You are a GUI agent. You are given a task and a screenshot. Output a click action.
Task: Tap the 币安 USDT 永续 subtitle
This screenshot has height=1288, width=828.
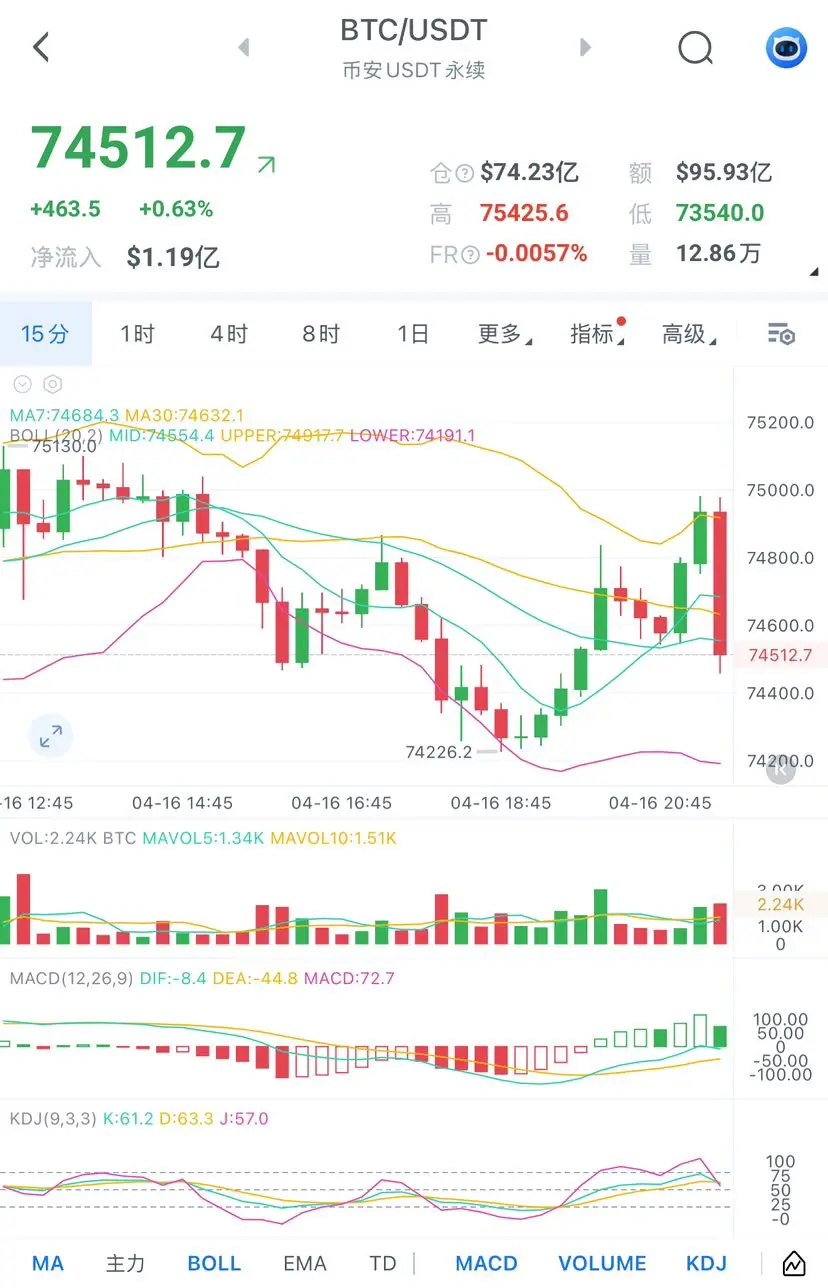click(414, 71)
